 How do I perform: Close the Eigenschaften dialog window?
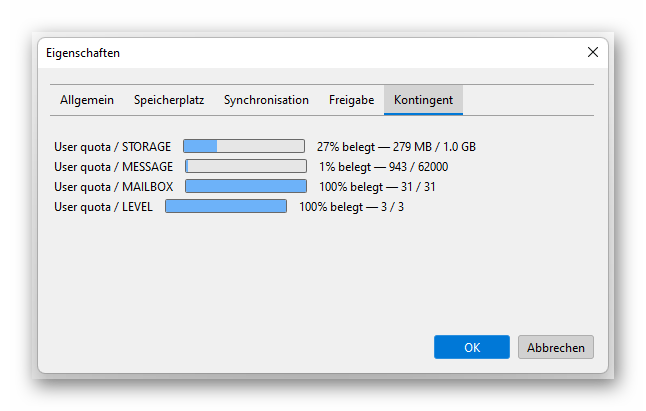[x=593, y=52]
